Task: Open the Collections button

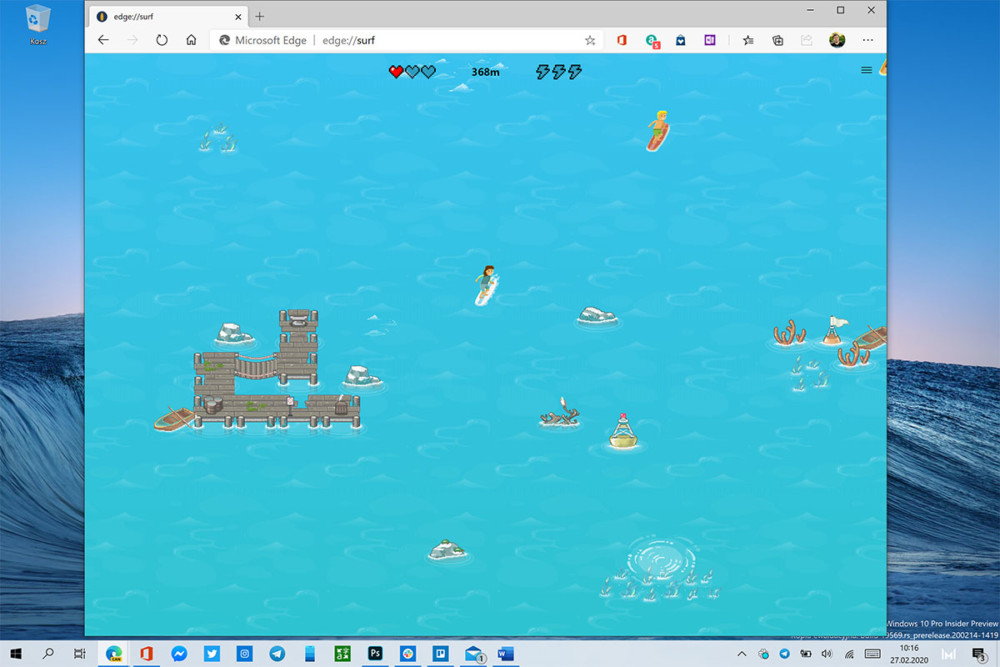Action: (x=777, y=40)
